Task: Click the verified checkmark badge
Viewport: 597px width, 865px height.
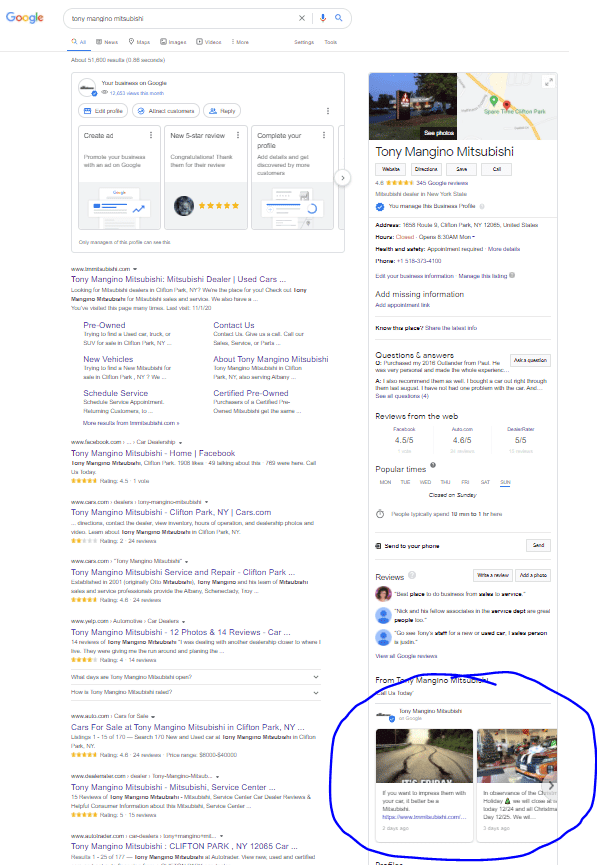Action: 380,207
